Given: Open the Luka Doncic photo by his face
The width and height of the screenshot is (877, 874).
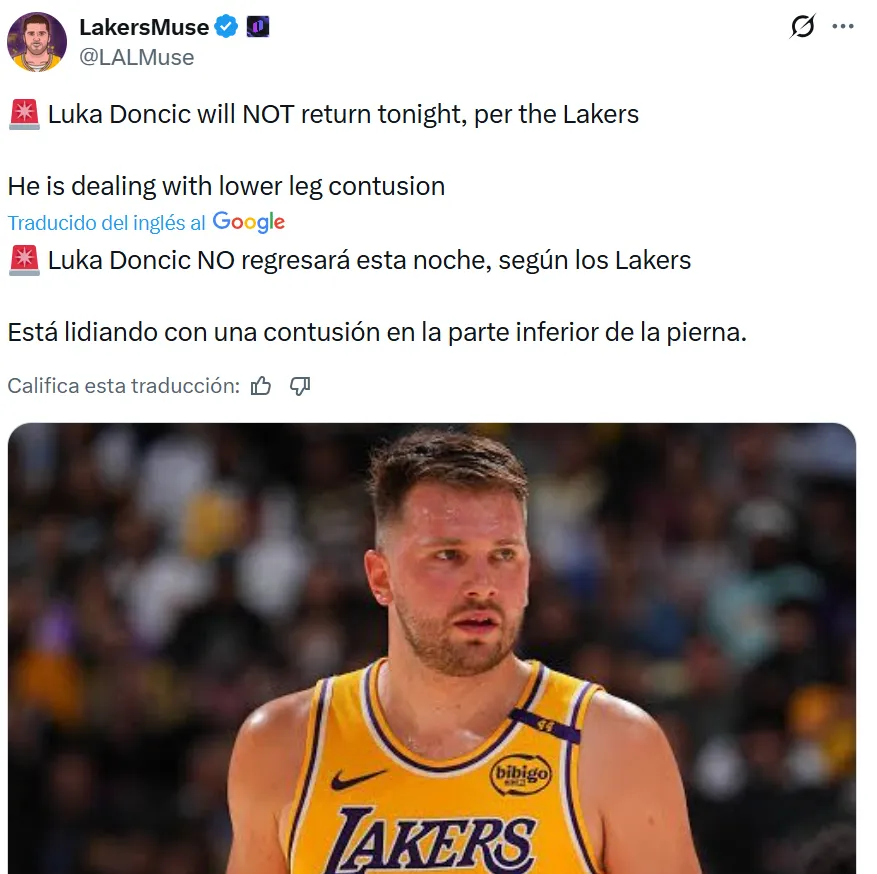Looking at the screenshot, I should coord(455,580).
